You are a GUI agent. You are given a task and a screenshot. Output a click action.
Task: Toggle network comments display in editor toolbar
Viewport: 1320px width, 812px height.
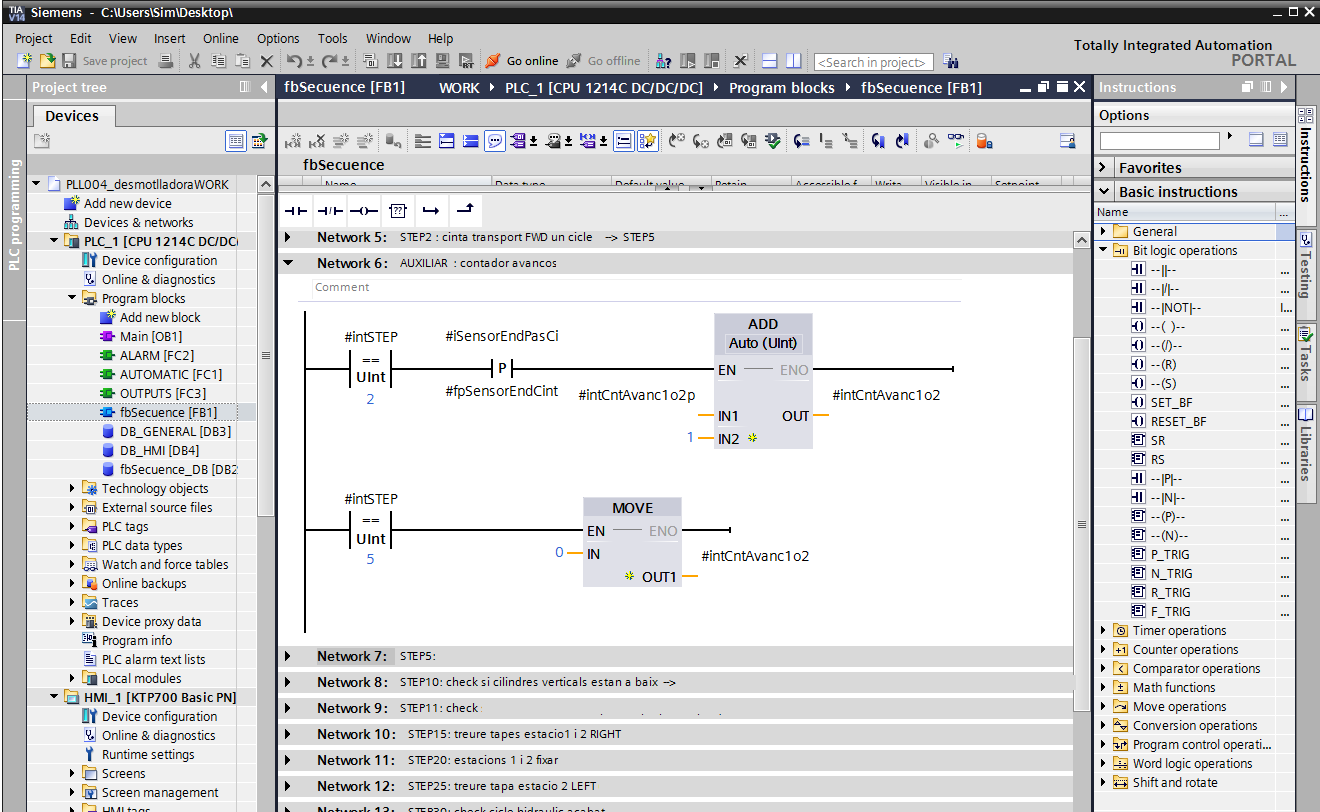(x=495, y=141)
